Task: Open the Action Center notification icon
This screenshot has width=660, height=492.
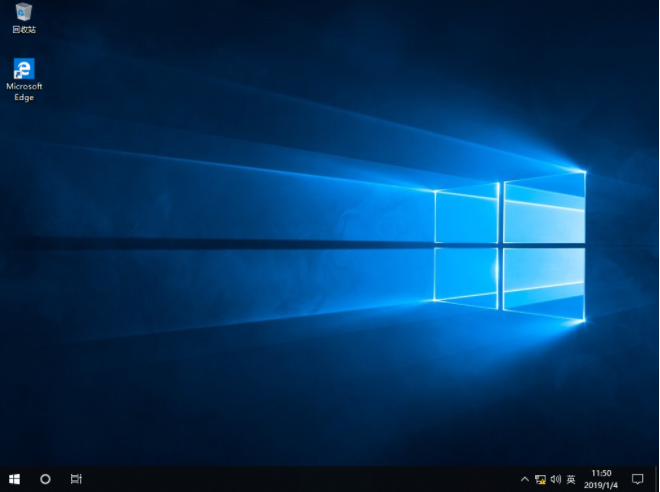Action: pyautogui.click(x=637, y=480)
